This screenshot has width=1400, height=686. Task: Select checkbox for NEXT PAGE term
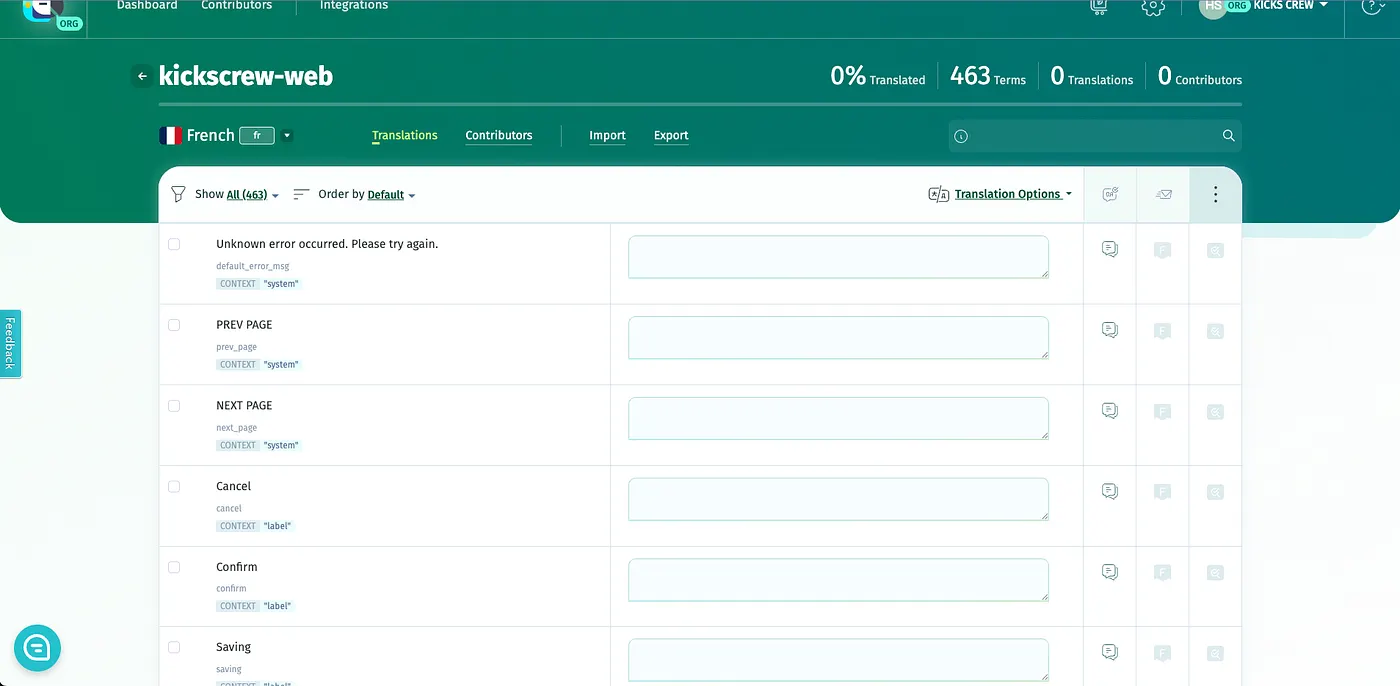174,406
